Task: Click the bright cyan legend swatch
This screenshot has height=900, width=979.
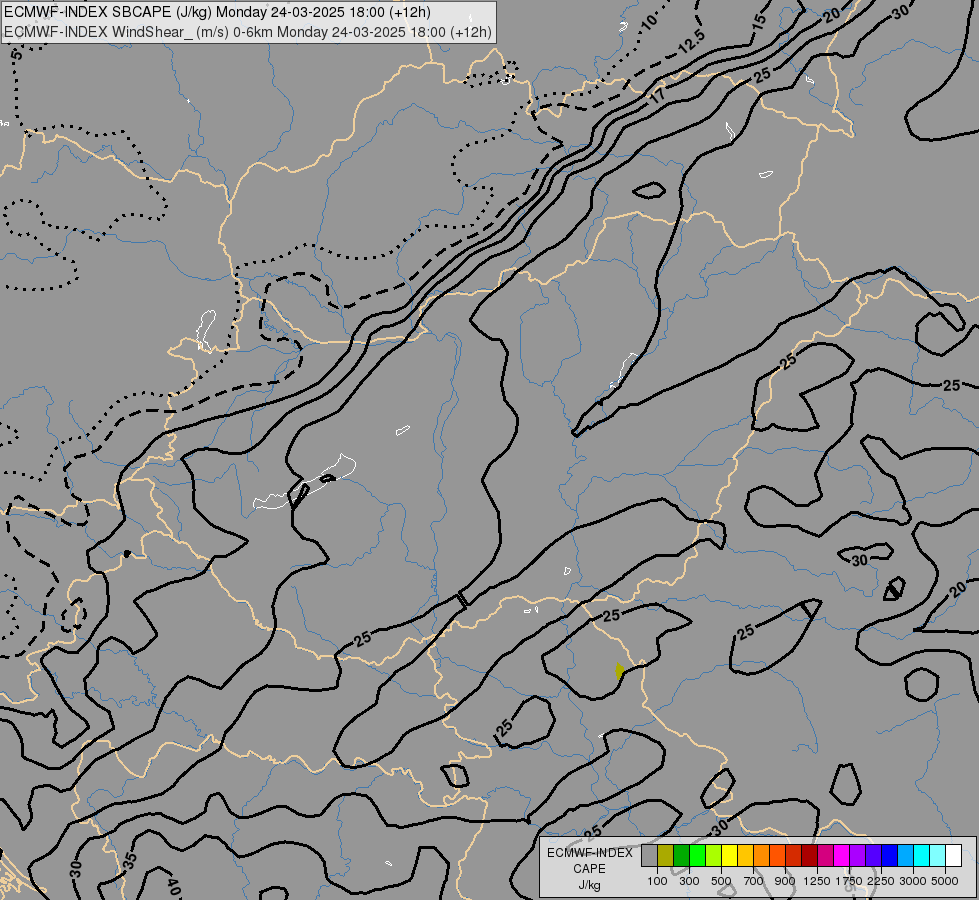Action: pyautogui.click(x=922, y=855)
